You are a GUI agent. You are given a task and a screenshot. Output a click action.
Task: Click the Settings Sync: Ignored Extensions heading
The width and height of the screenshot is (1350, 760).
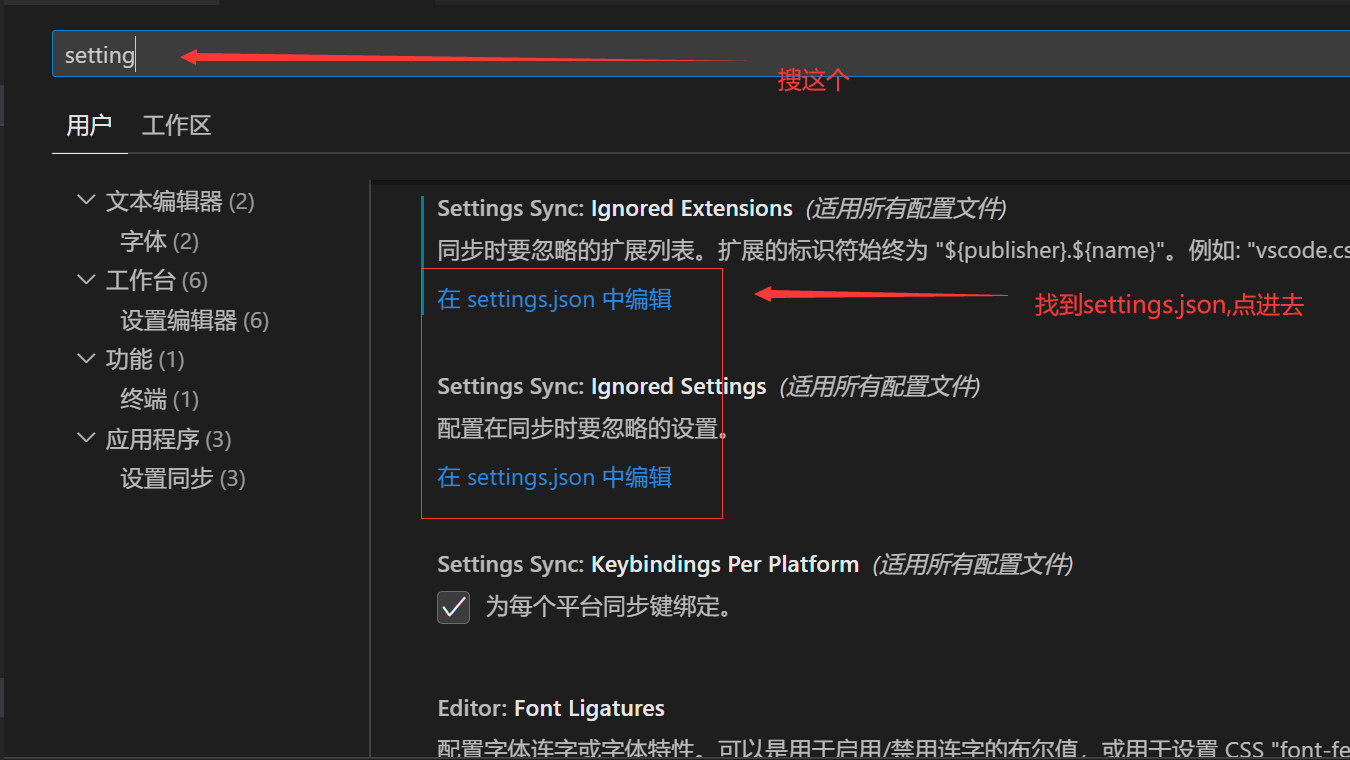pos(615,209)
